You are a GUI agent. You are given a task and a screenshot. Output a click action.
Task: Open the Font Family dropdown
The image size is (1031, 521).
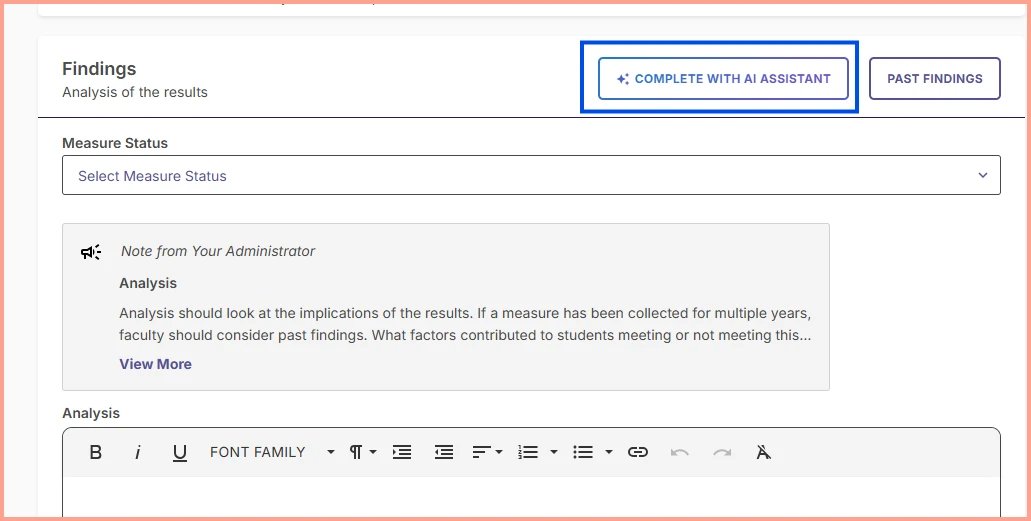272,452
